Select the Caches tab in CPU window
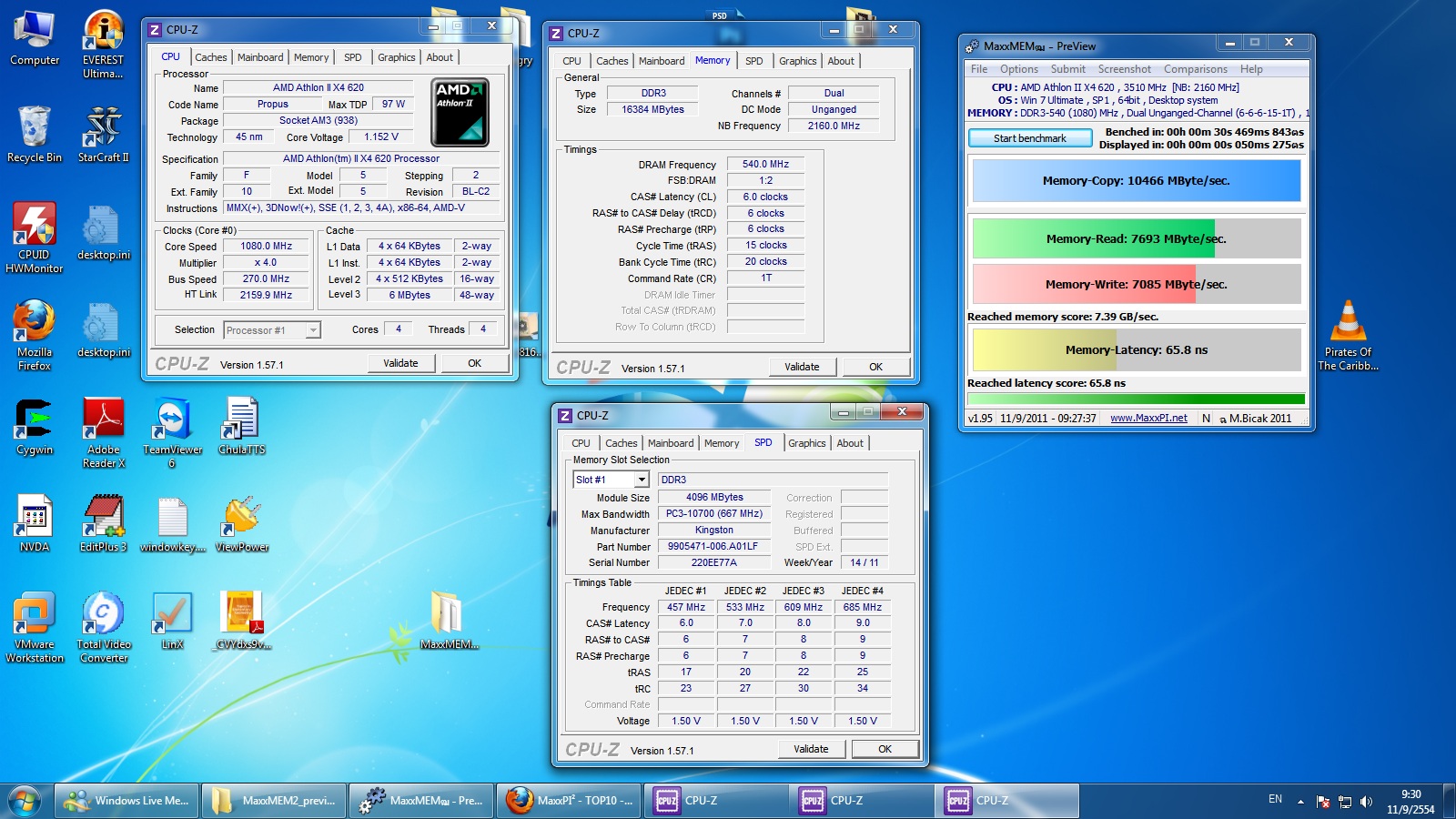Screen dimensions: 1456x819 pyautogui.click(x=210, y=57)
